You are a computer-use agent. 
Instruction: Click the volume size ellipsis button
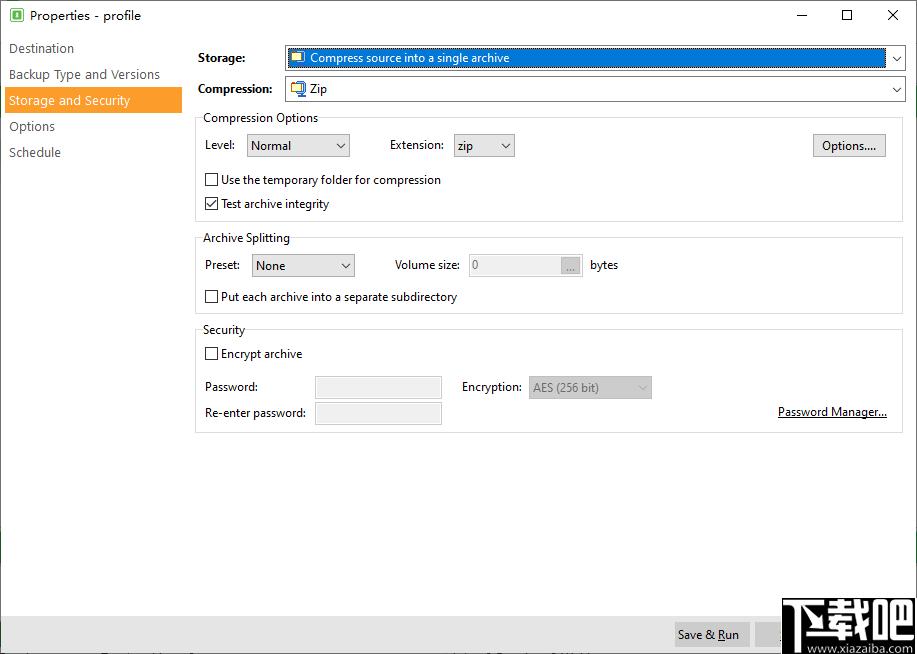571,266
